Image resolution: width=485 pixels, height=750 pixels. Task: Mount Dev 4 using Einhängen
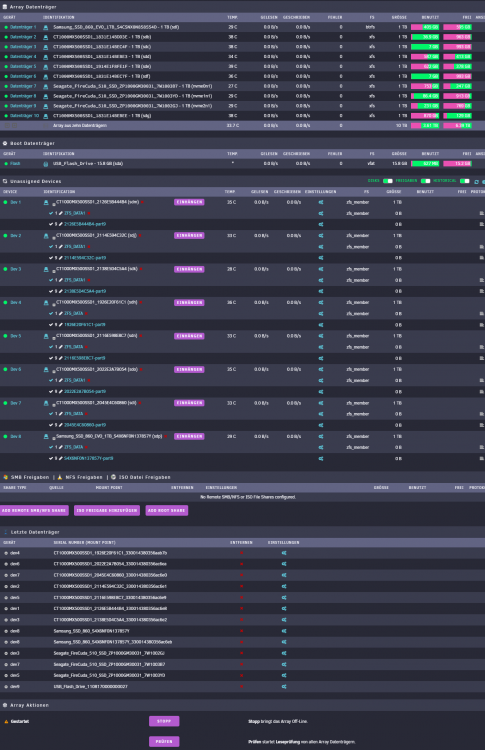[189, 303]
